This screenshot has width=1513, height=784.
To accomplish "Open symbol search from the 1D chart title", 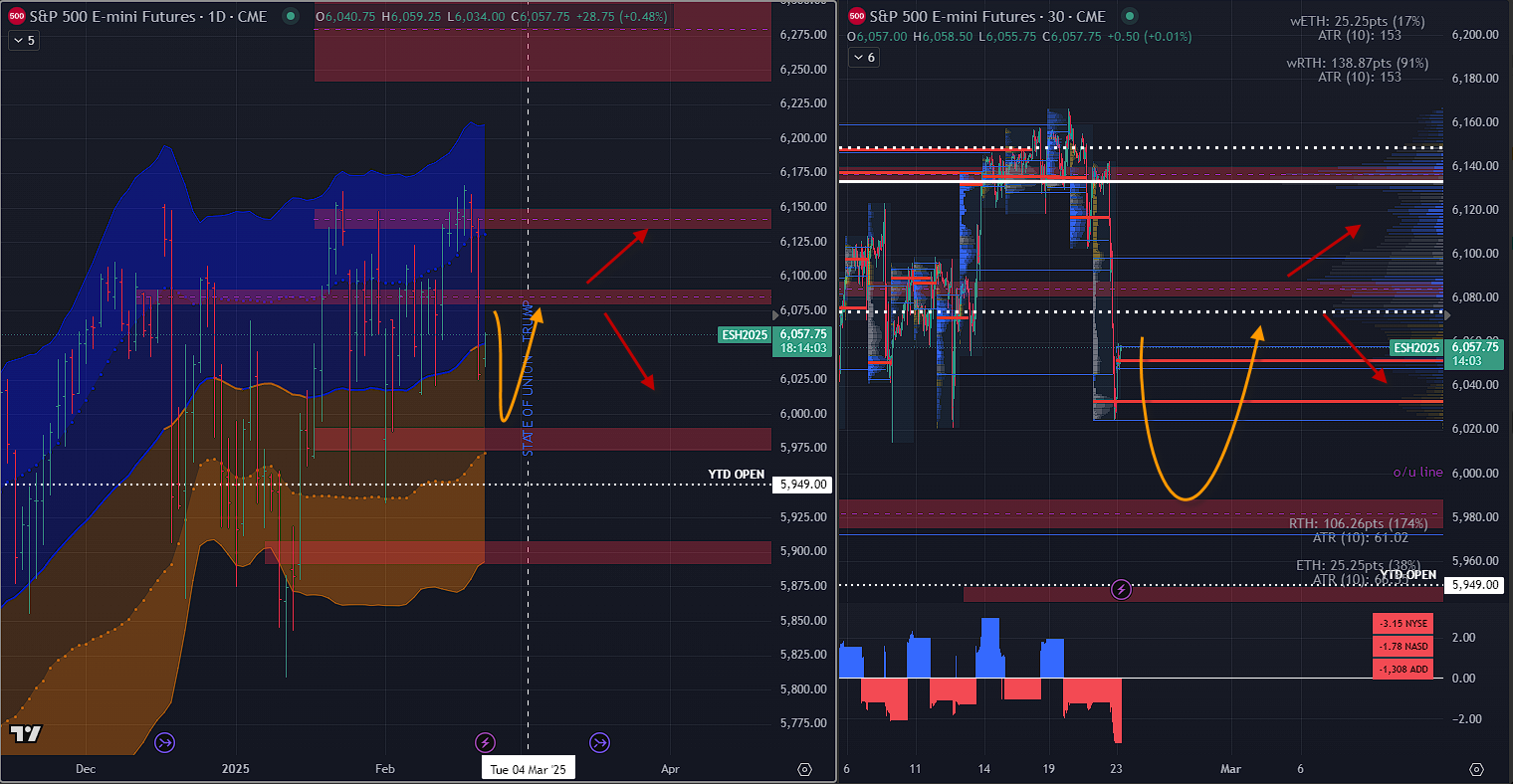I will [x=147, y=16].
